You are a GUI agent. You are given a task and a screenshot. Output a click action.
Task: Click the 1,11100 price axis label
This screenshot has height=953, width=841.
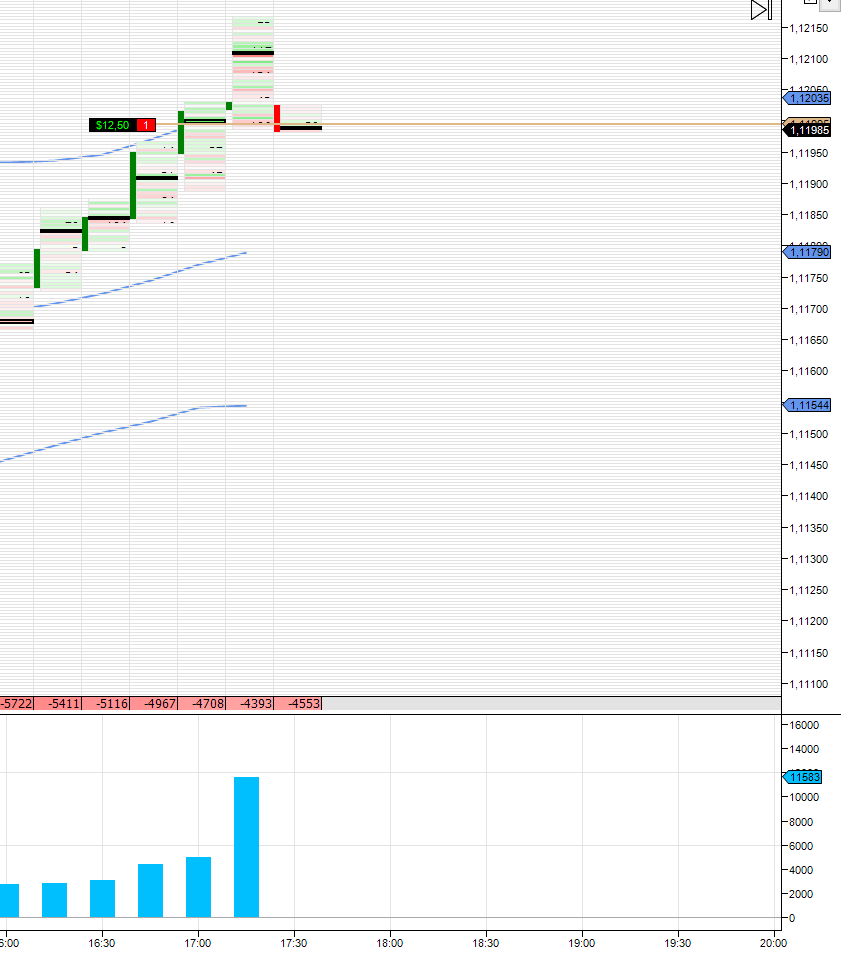809,684
